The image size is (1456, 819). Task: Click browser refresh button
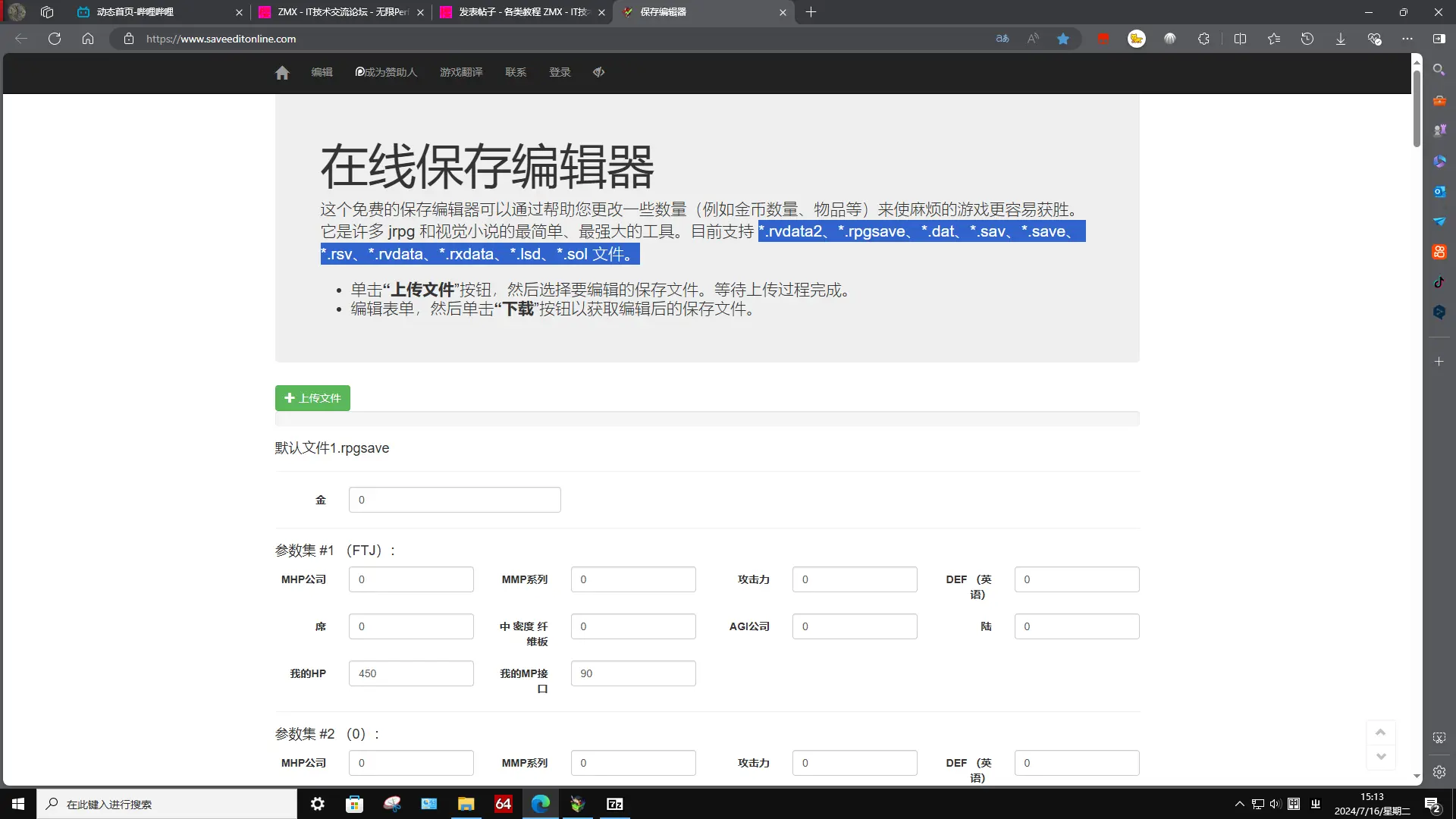click(55, 39)
